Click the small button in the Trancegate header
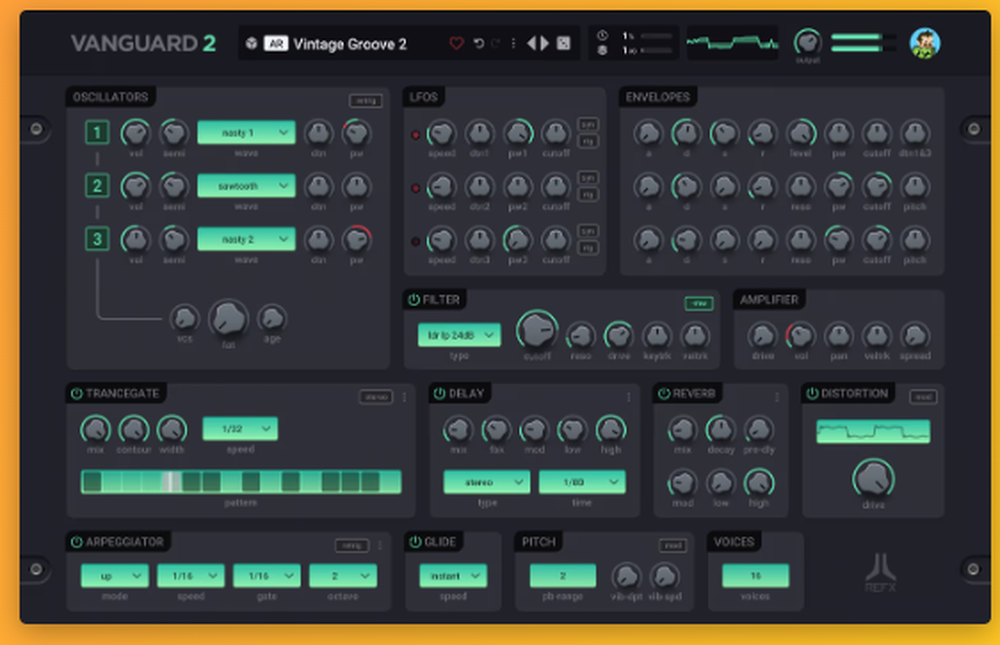This screenshot has height=645, width=1000. 376,397
